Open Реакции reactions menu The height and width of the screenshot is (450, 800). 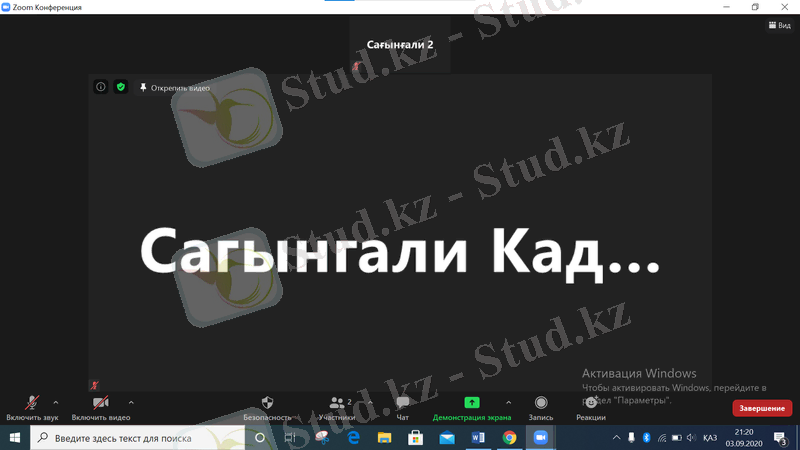pyautogui.click(x=591, y=408)
